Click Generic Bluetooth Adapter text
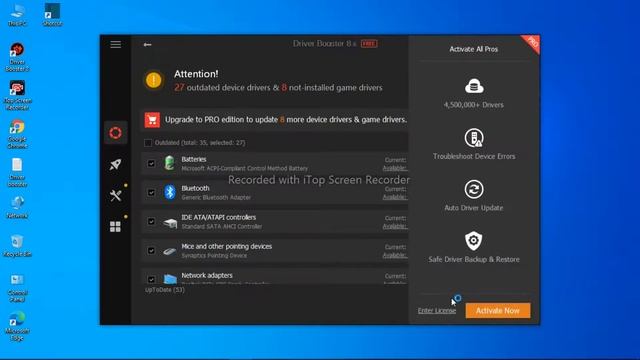 pos(216,197)
